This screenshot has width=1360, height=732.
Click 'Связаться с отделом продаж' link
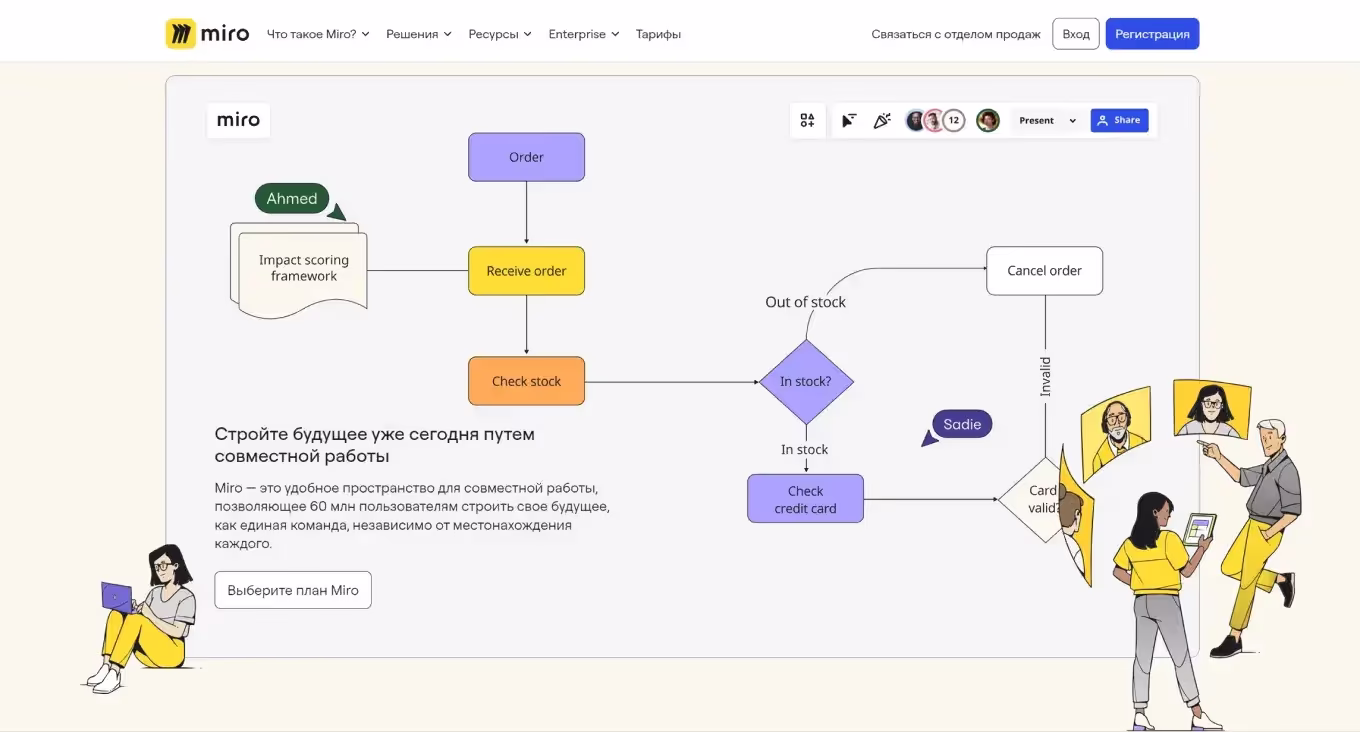(956, 34)
